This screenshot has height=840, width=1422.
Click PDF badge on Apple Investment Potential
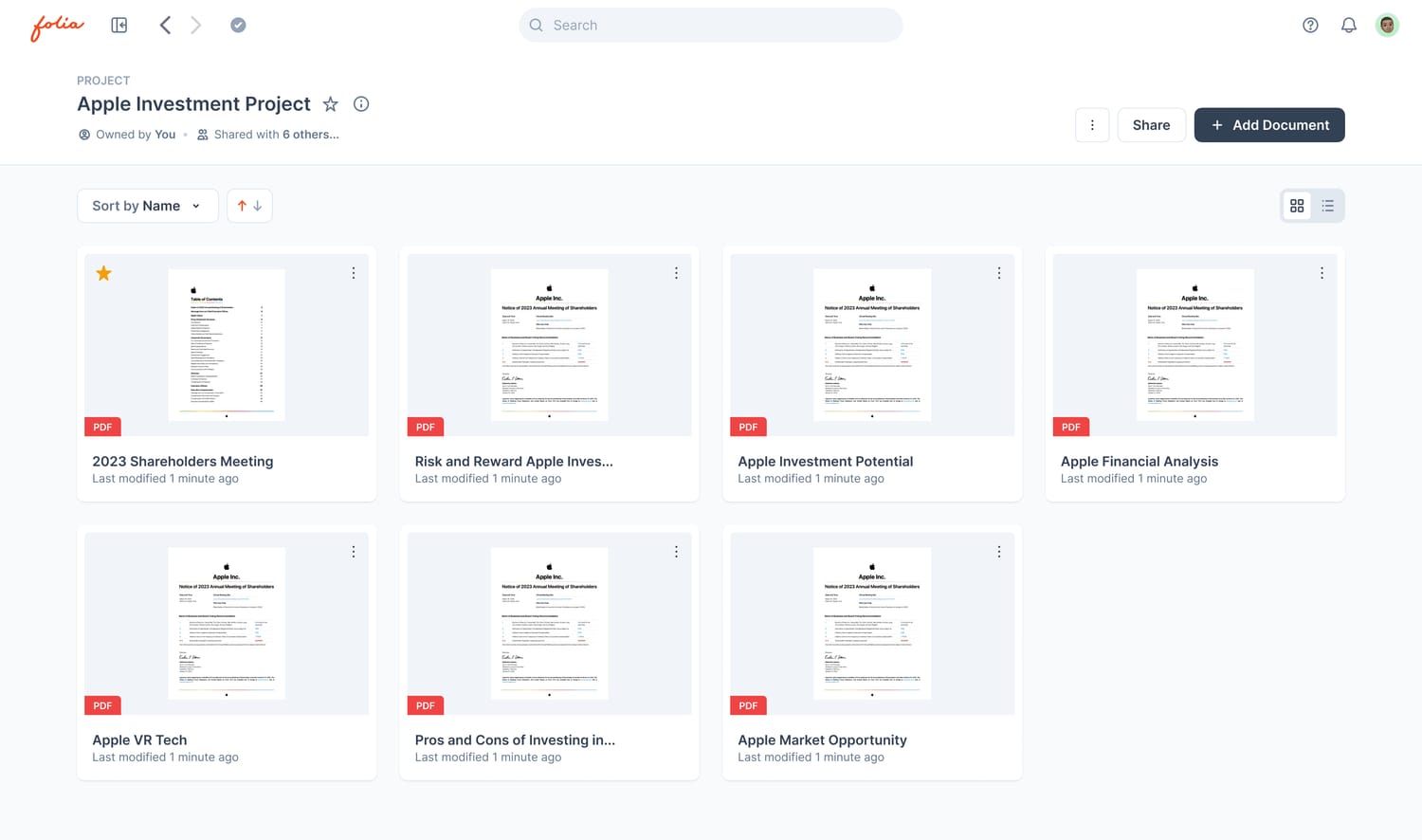click(x=748, y=427)
